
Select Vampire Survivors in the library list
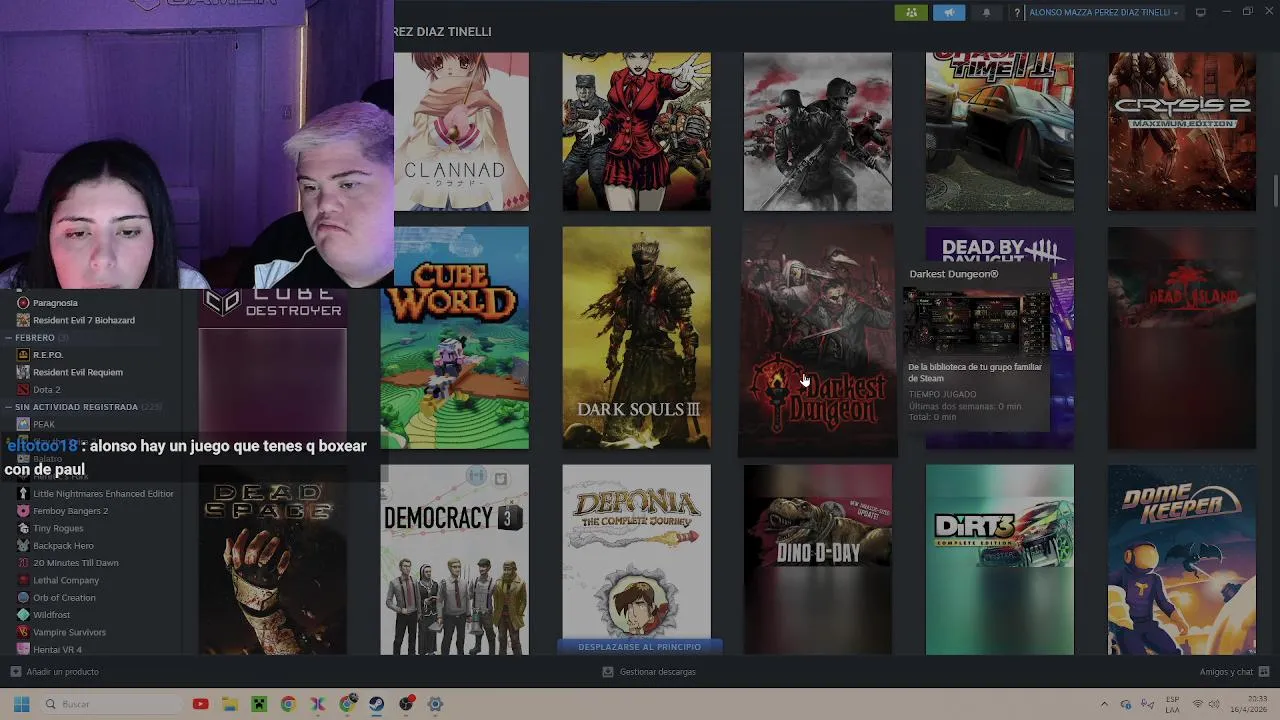[x=69, y=632]
